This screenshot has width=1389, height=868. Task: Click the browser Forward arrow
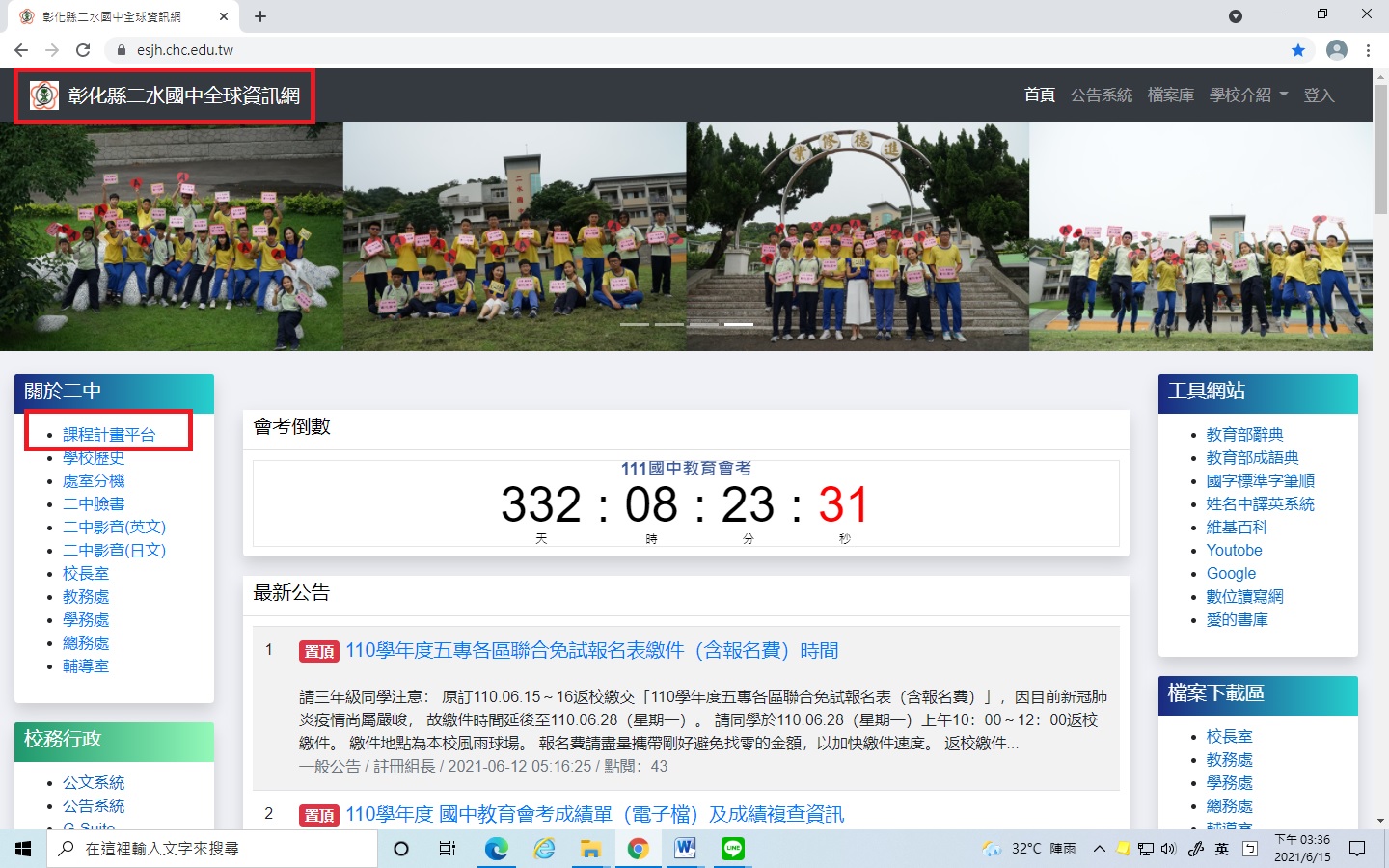tap(52, 50)
